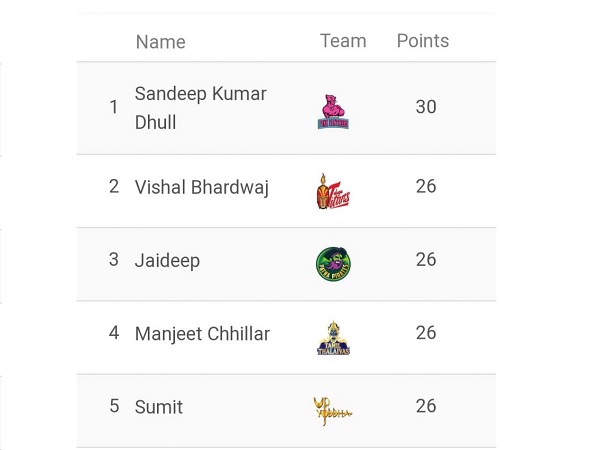Viewport: 600px width, 450px height.
Task: Open Manjeet Chhillar's player name
Action: (202, 334)
